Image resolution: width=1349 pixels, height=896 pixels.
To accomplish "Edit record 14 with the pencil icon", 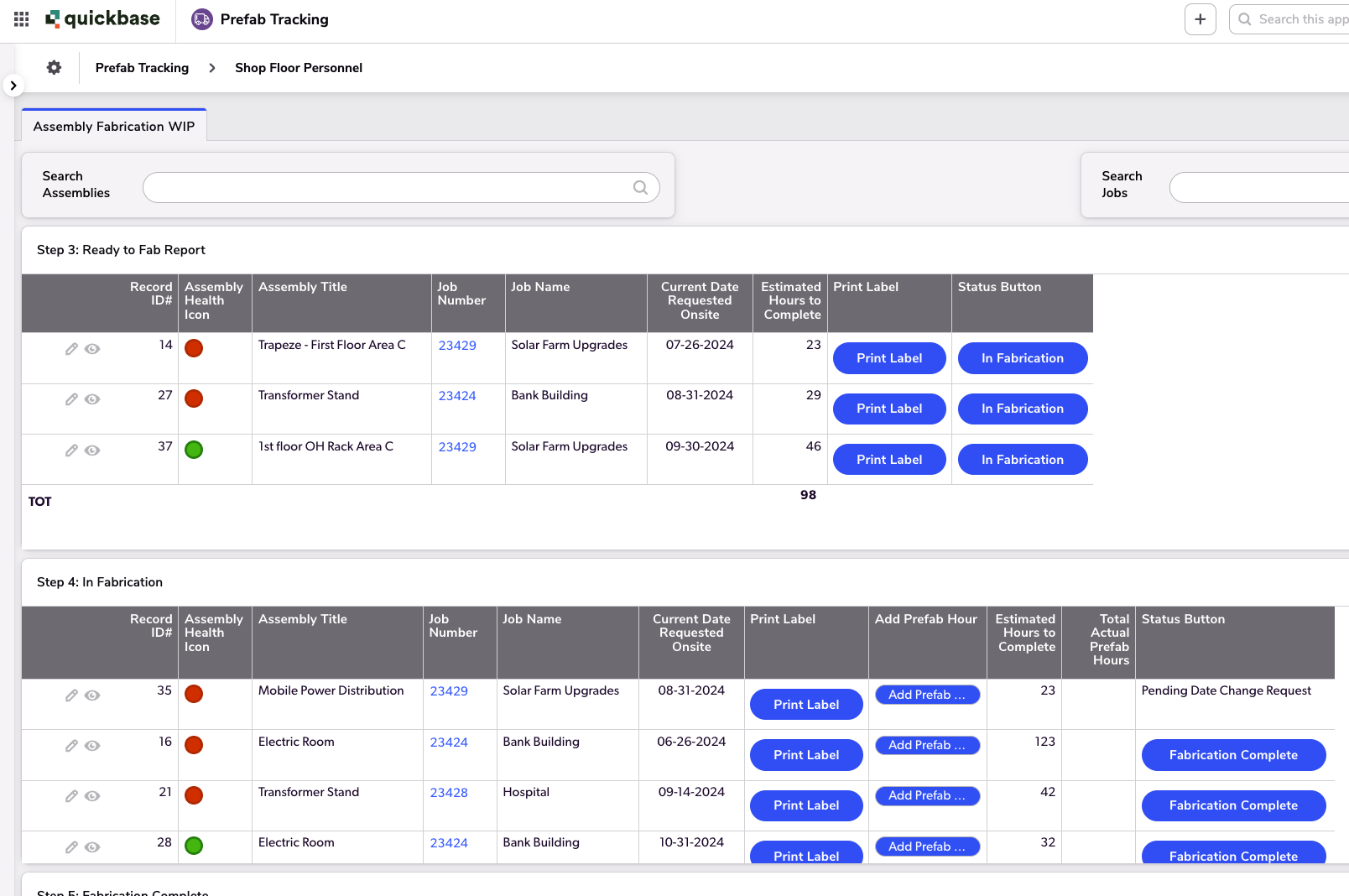I will [70, 349].
